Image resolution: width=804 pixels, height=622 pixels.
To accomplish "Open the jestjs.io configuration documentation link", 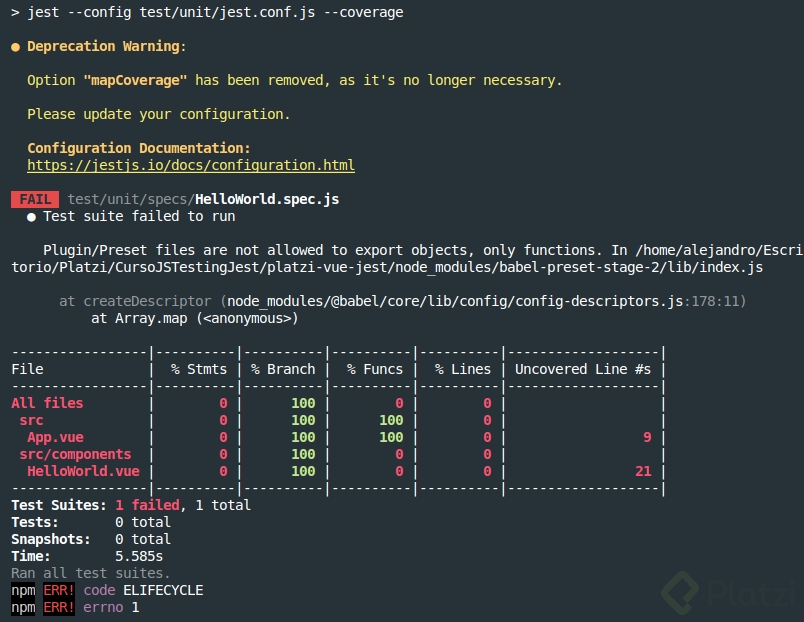I will tap(190, 165).
